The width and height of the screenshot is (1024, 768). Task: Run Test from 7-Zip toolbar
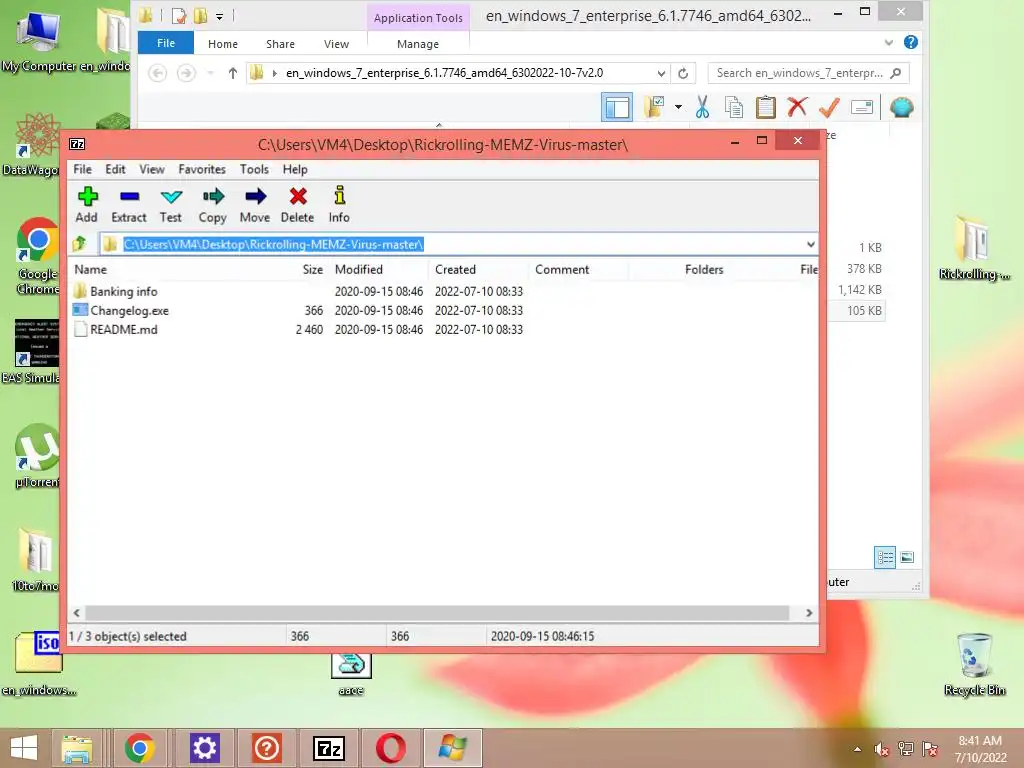point(170,204)
